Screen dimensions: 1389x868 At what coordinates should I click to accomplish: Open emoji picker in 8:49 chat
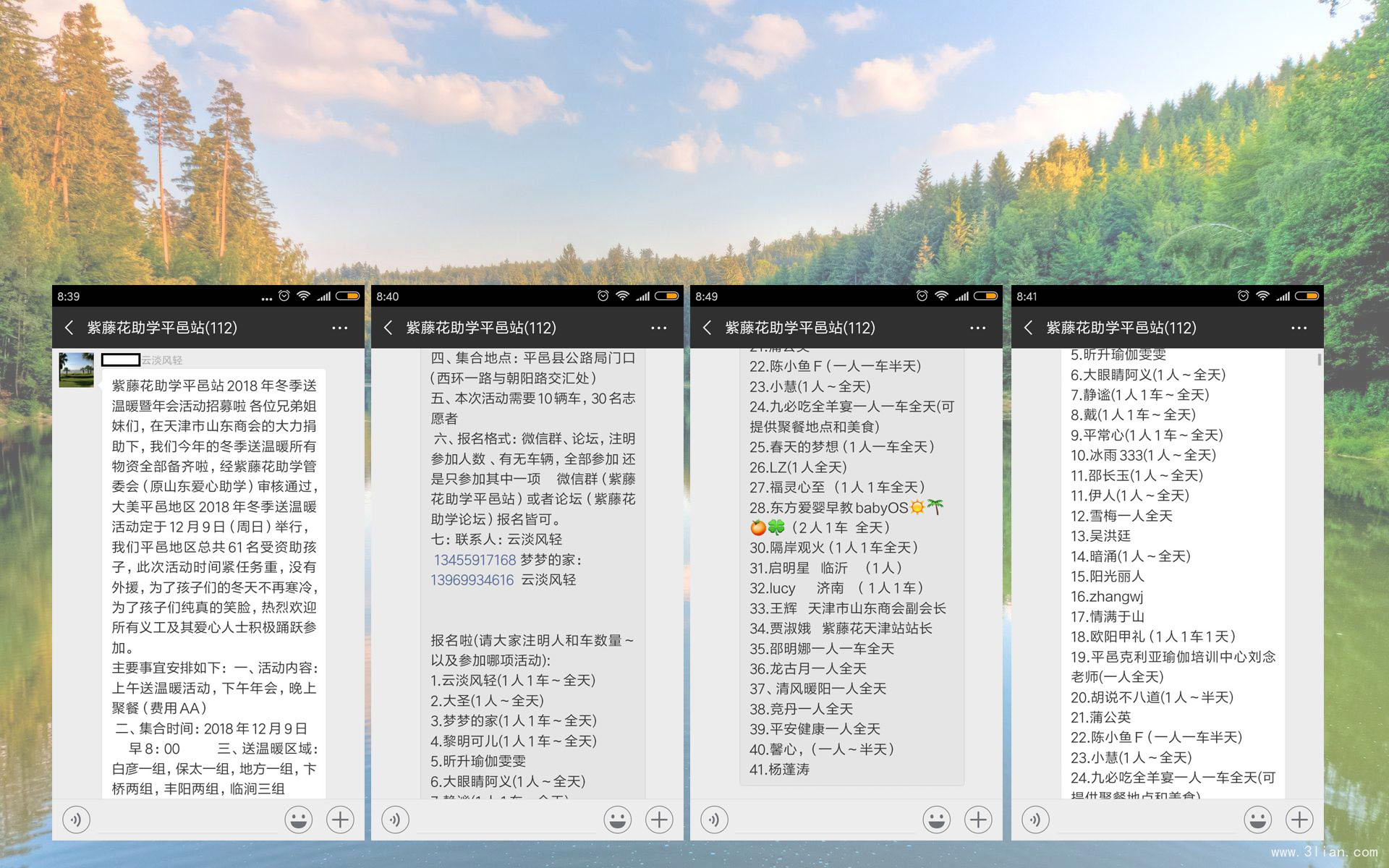click(x=937, y=820)
